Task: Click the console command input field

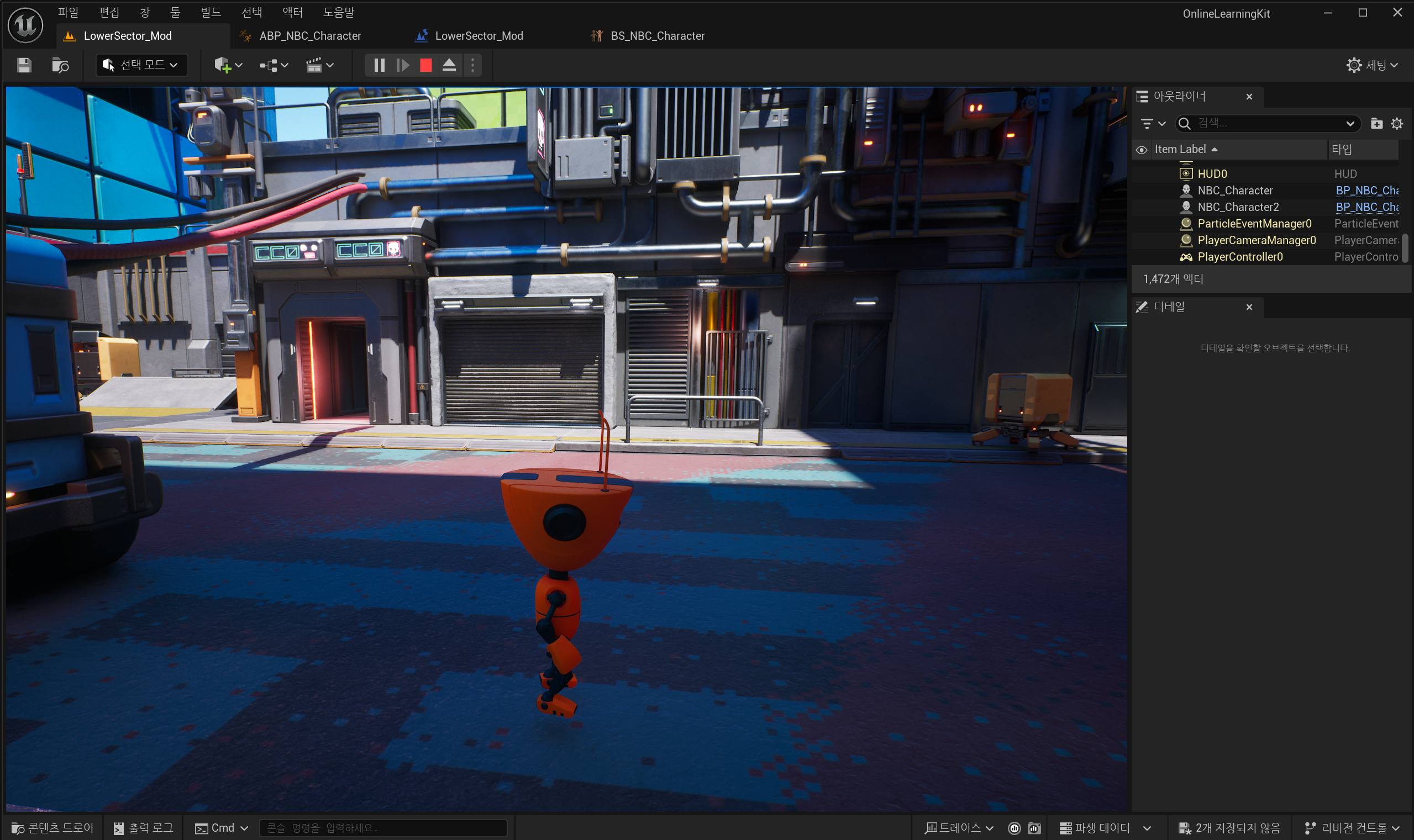Action: [x=382, y=828]
